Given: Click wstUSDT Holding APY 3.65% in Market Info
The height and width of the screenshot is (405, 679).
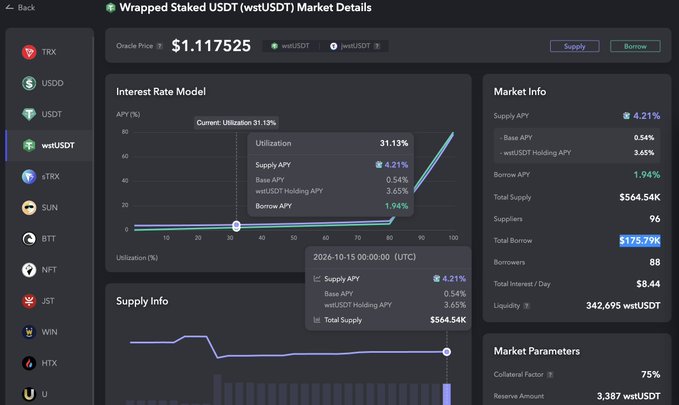Looking at the screenshot, I should pyautogui.click(x=577, y=152).
